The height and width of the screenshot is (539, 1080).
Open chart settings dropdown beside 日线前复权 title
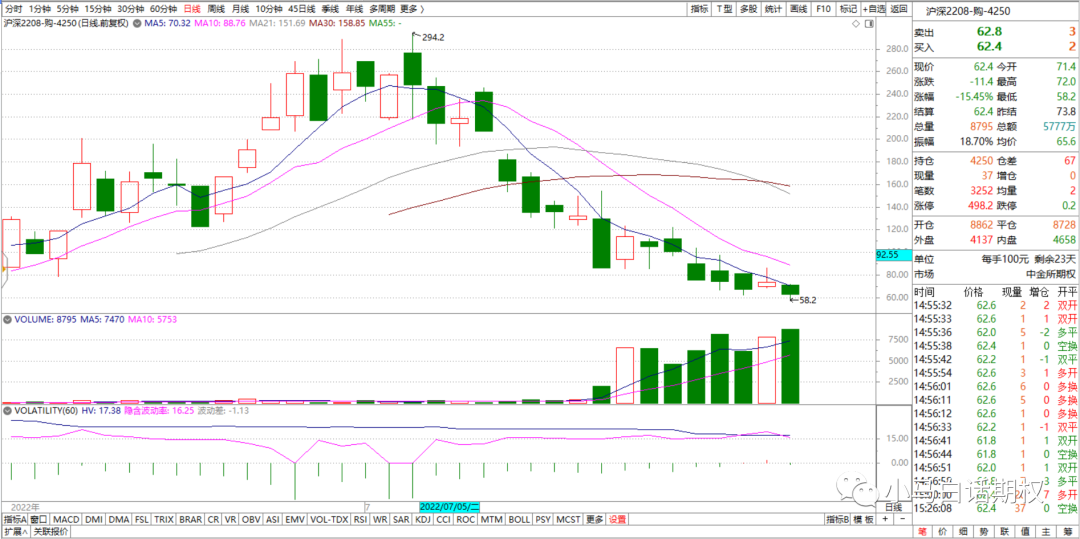pyautogui.click(x=137, y=22)
